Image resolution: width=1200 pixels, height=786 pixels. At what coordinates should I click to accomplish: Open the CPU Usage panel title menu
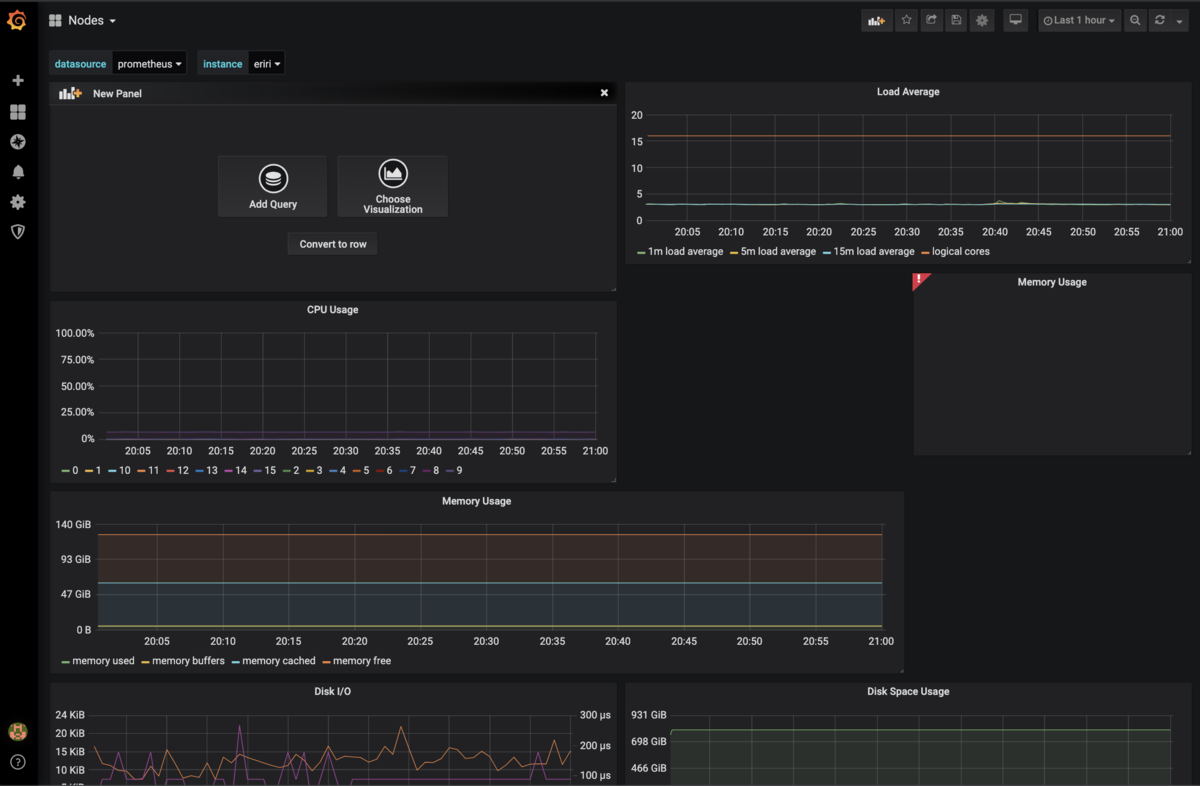332,310
